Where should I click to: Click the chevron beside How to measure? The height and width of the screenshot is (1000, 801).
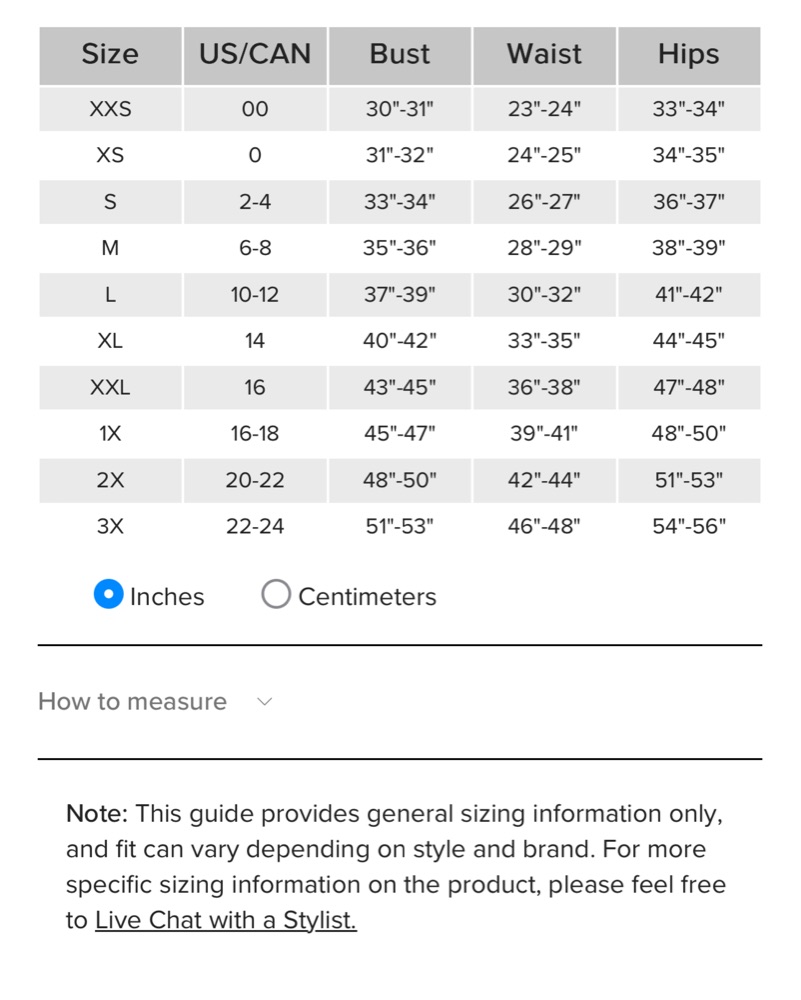coord(264,702)
